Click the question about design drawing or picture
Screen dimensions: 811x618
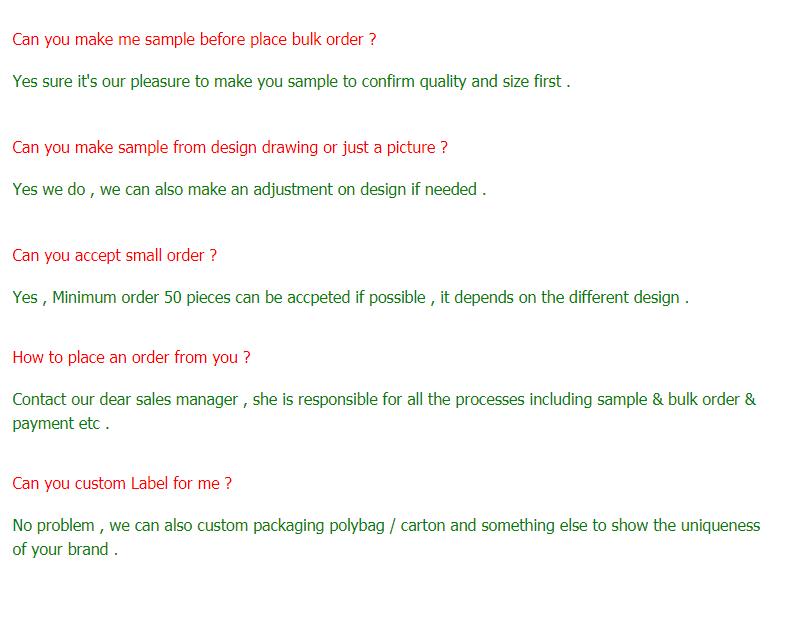(230, 148)
